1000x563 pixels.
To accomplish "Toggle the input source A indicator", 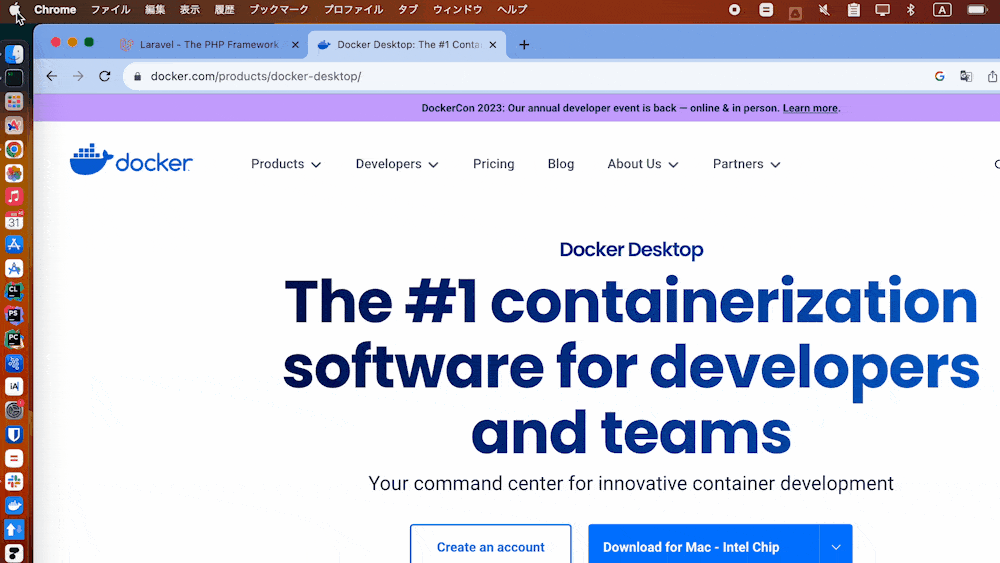I will pyautogui.click(x=942, y=10).
